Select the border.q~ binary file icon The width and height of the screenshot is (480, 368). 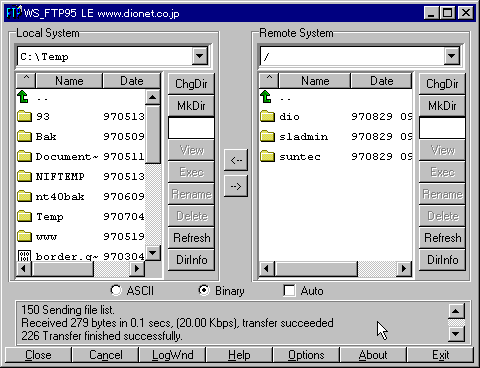(x=24, y=256)
